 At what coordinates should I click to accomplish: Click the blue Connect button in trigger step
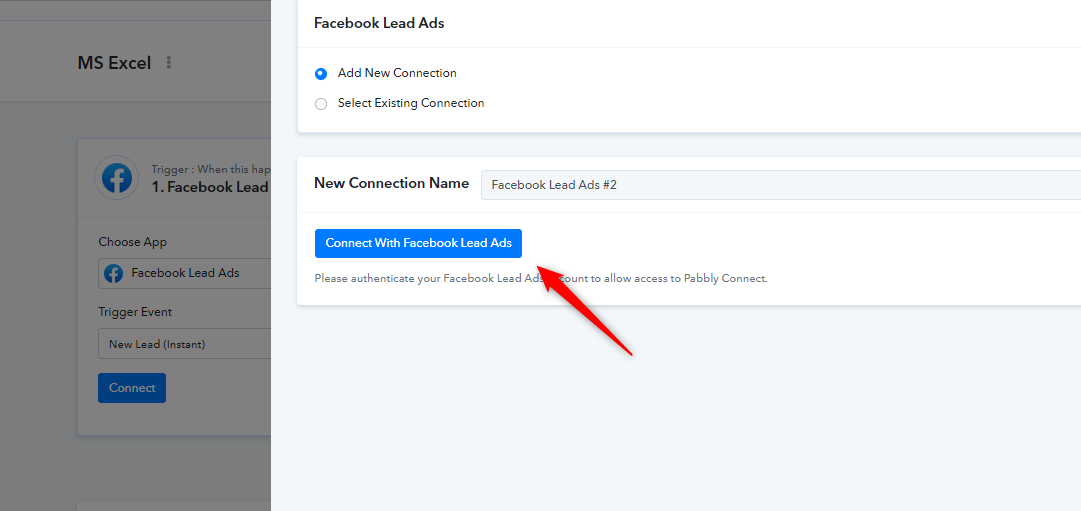132,388
